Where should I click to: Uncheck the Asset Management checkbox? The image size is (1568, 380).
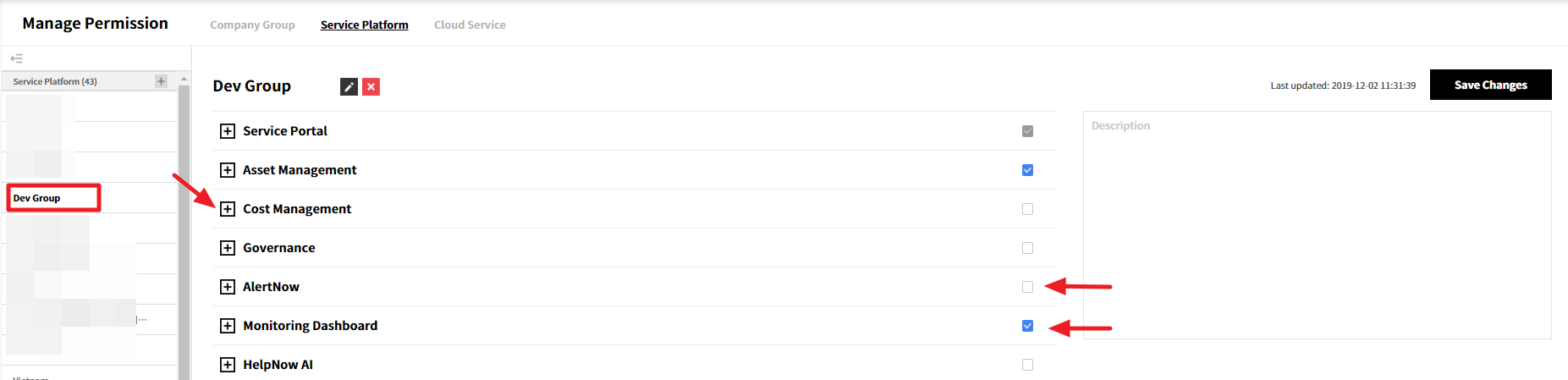click(x=1027, y=170)
